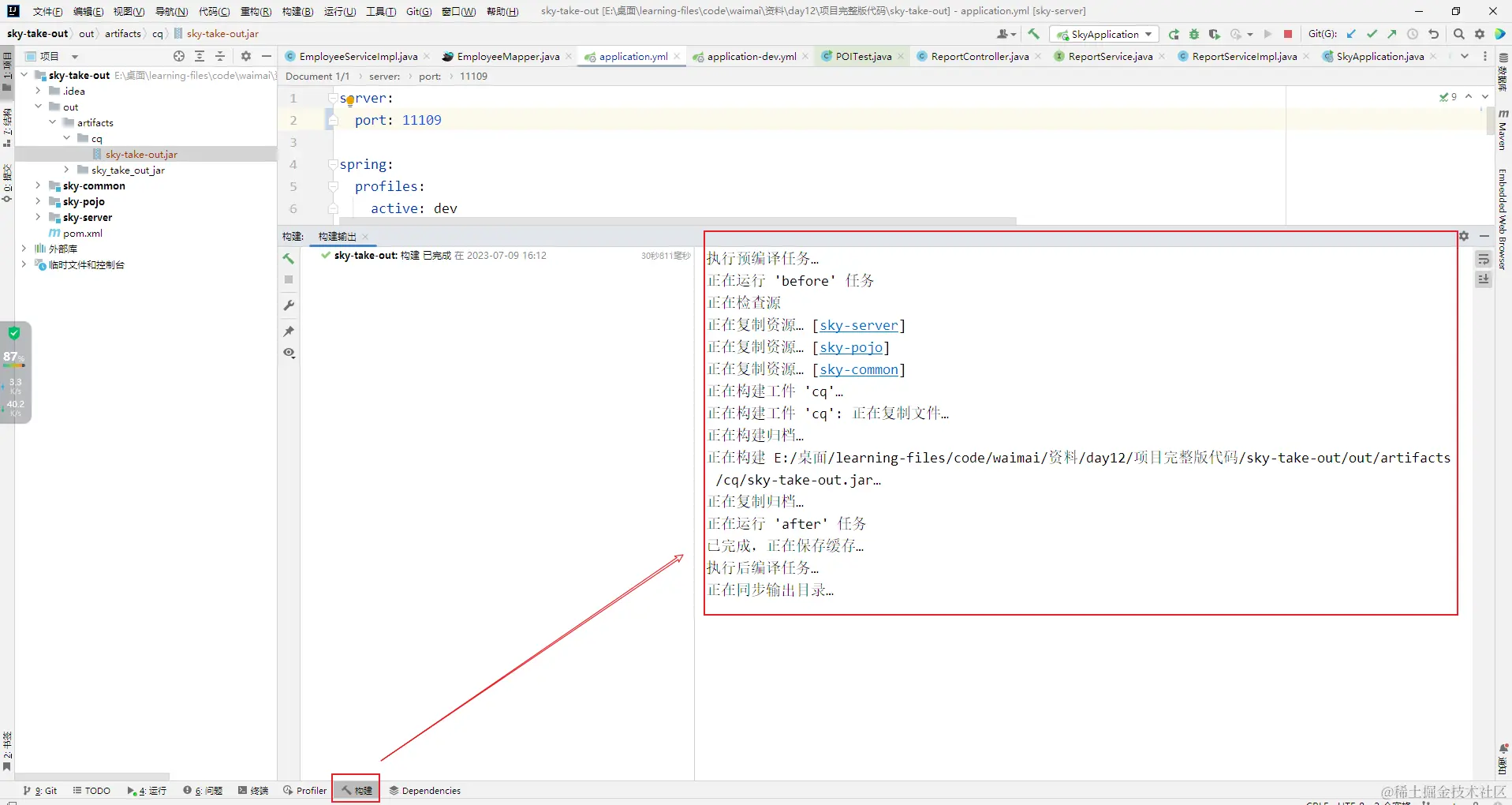Open build panel settings gear icon
1512x805 pixels.
(1464, 236)
